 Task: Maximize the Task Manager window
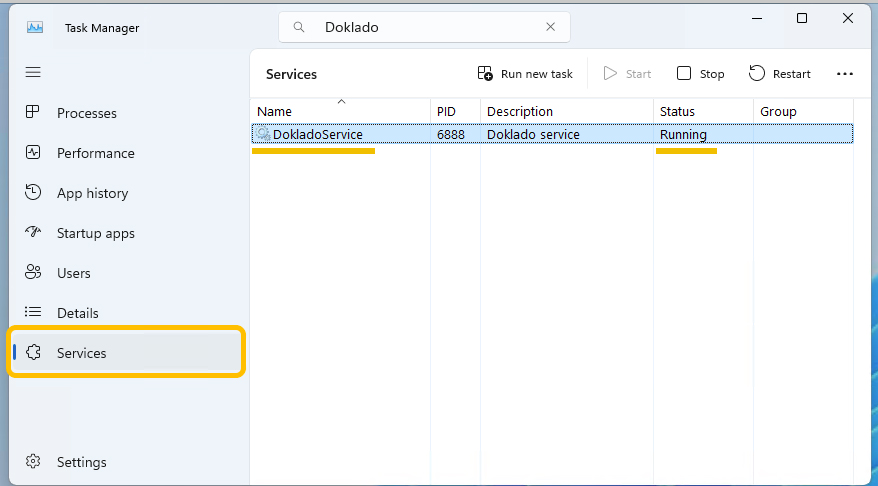tap(802, 18)
